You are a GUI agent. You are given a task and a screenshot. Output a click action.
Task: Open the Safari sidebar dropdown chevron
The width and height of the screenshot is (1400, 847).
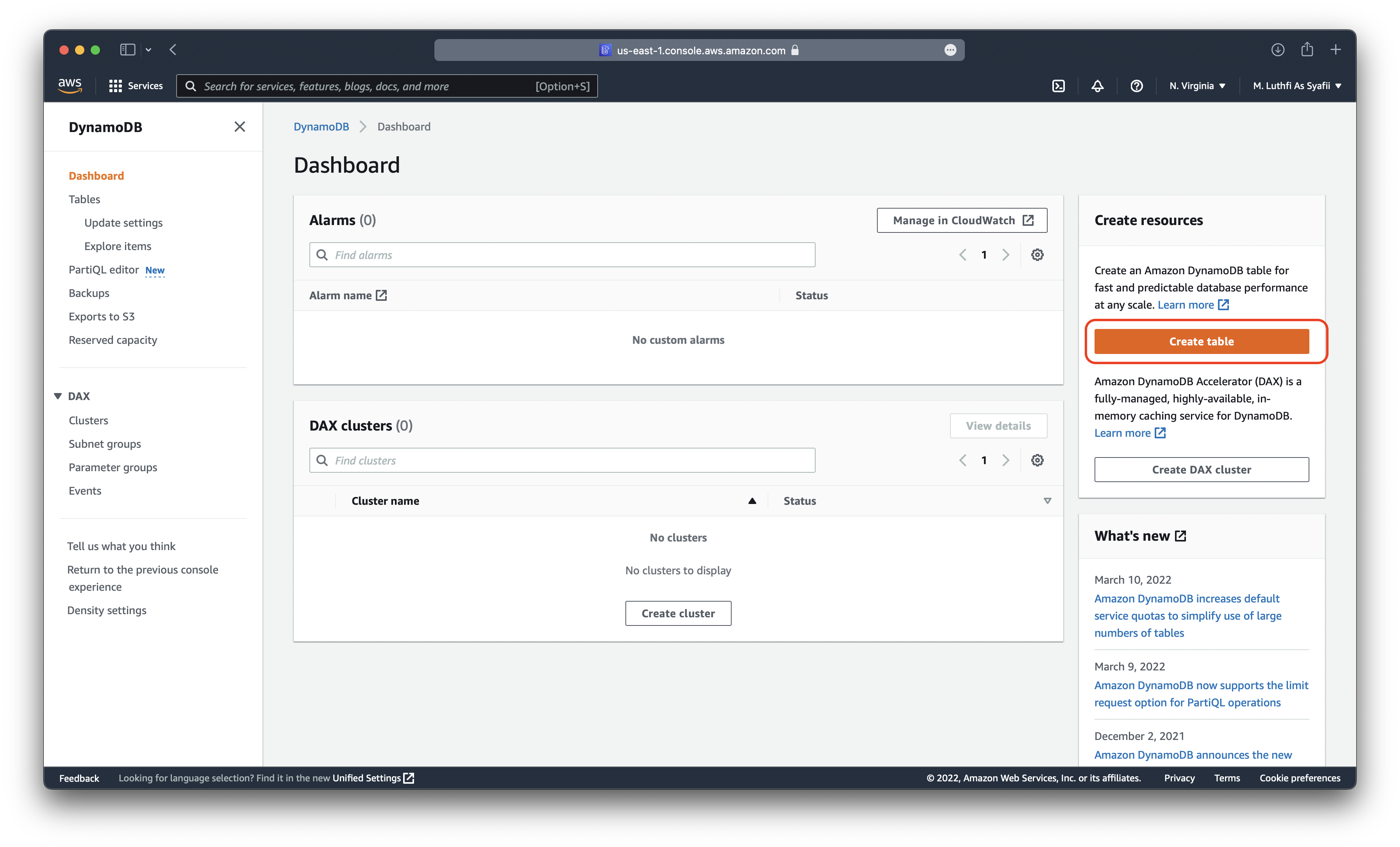point(148,50)
